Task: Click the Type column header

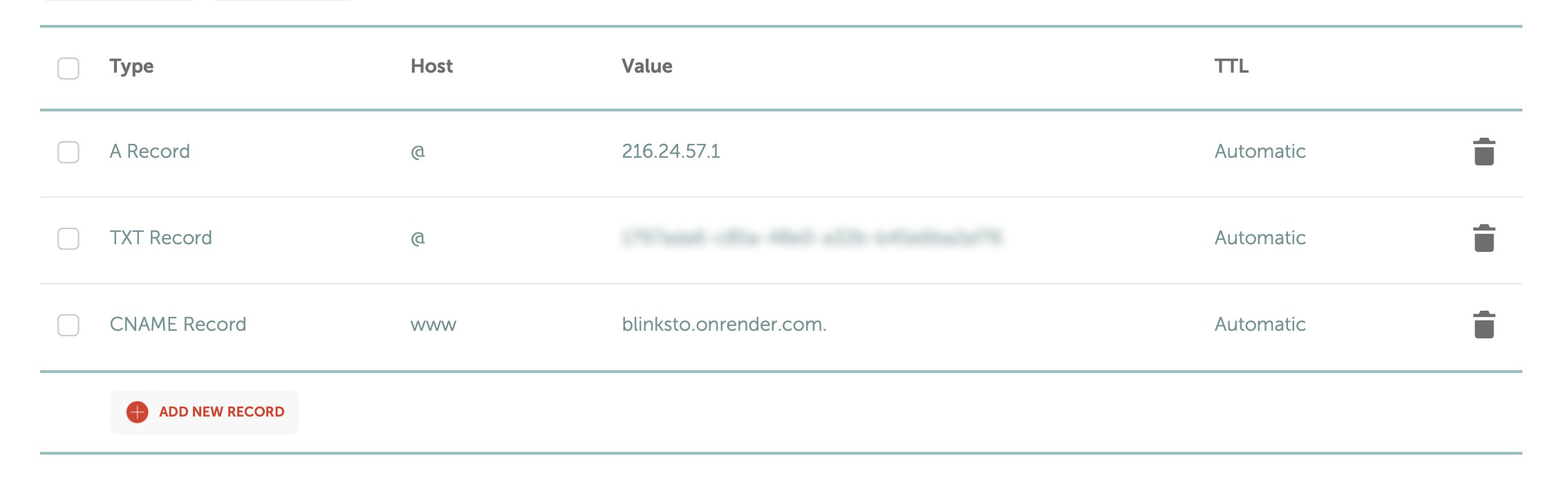Action: point(131,66)
